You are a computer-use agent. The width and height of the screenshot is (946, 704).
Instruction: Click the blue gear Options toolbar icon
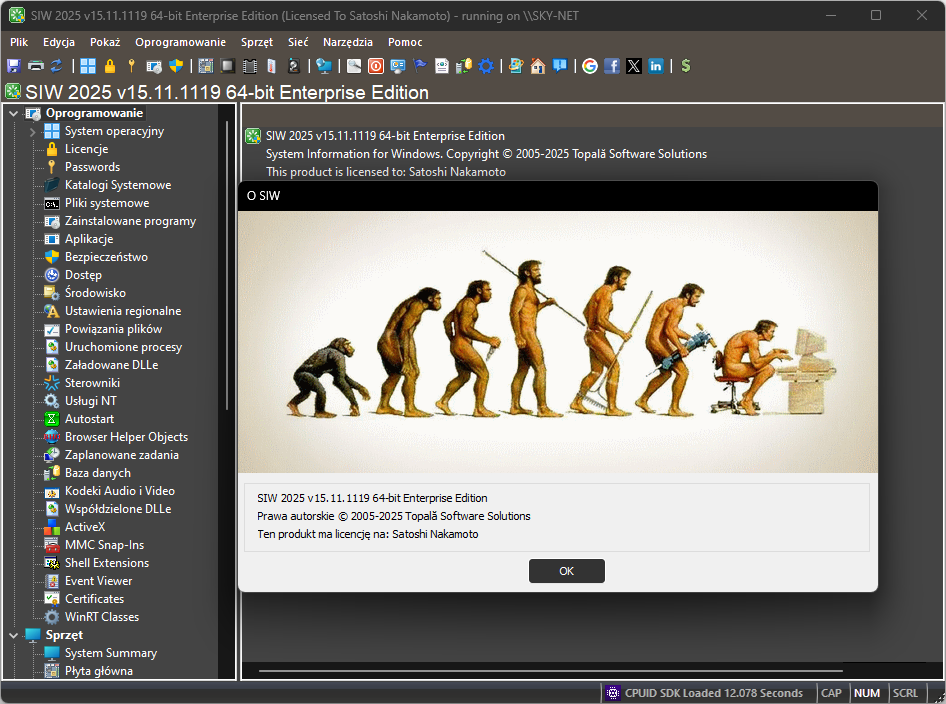(486, 66)
